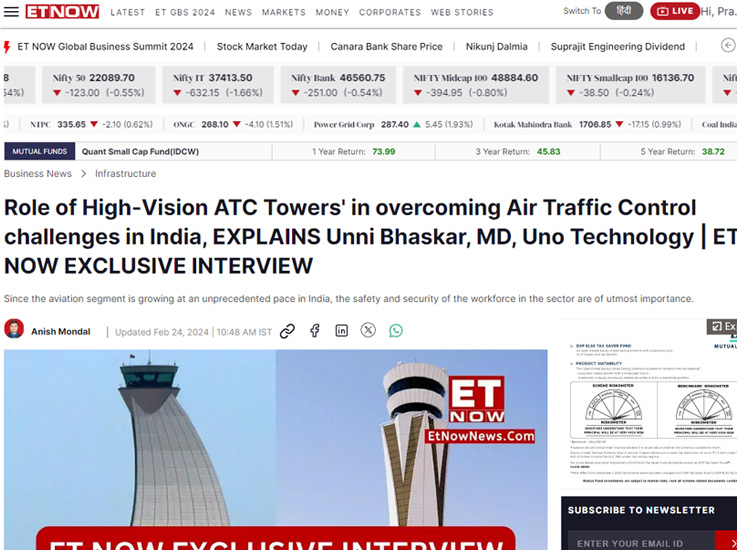737x550 pixels.
Task: Click the ET NOW logo
Action: [x=61, y=12]
